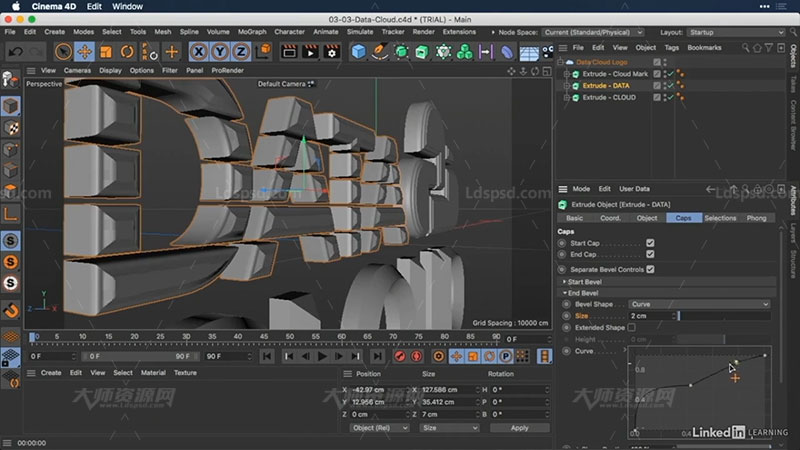Toggle End Cap checkbox
The width and height of the screenshot is (800, 450).
pyautogui.click(x=650, y=254)
